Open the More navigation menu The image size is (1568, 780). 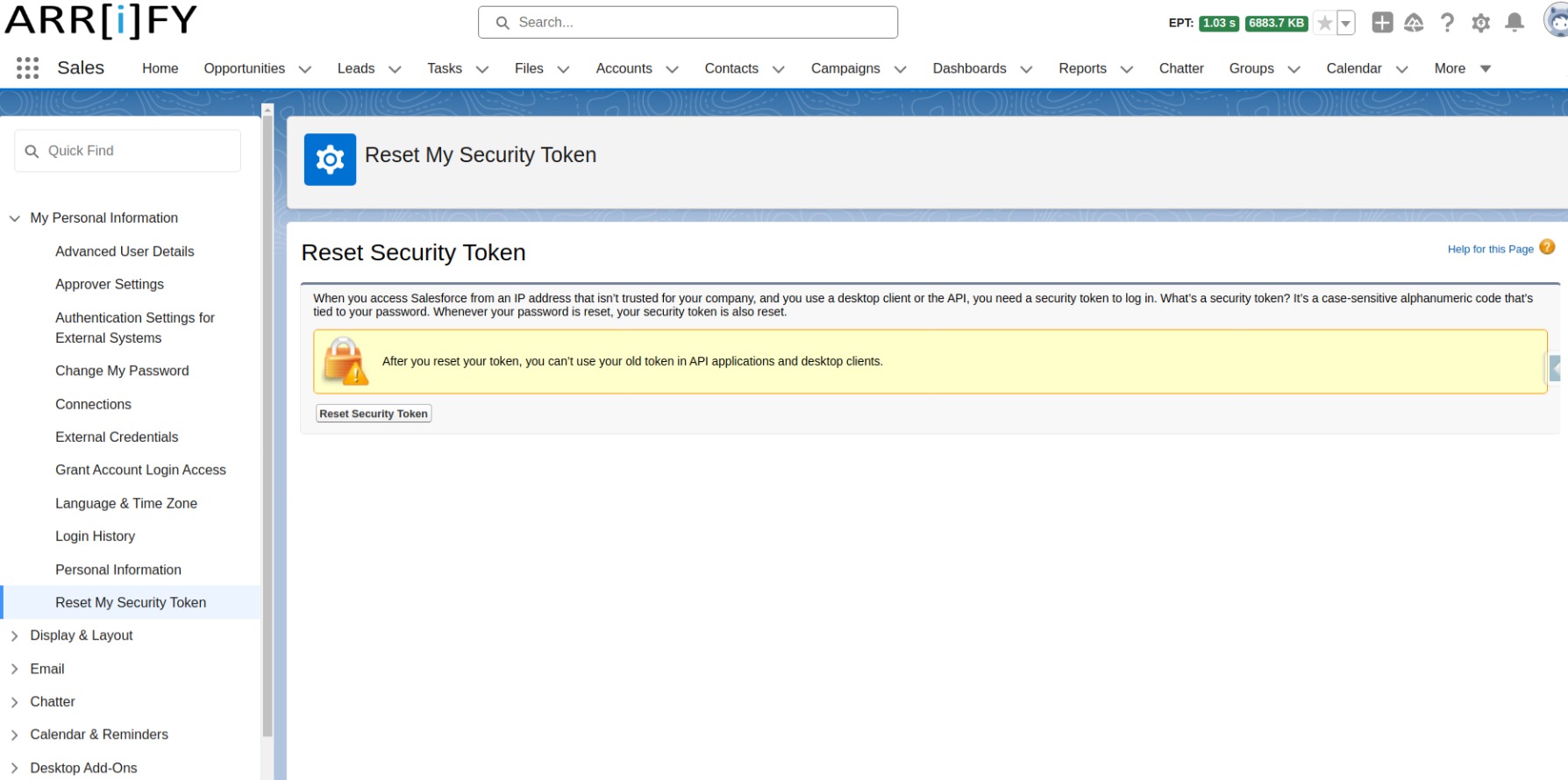click(x=1463, y=68)
